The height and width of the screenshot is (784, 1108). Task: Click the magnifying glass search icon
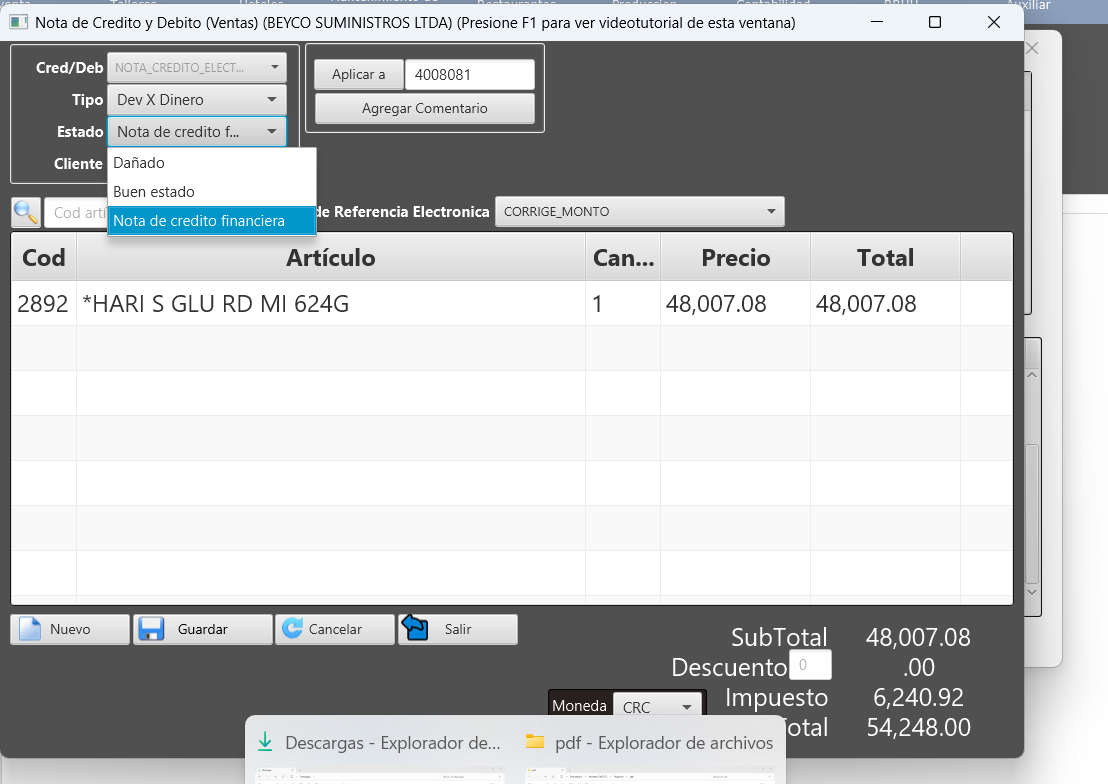coord(26,212)
